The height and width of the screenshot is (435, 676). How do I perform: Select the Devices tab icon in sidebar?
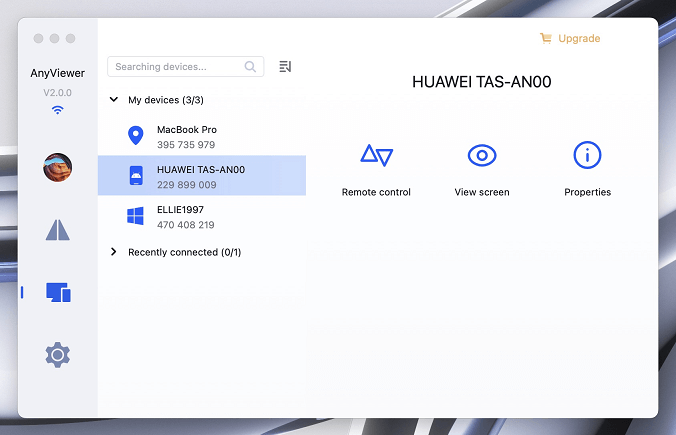pyautogui.click(x=58, y=292)
